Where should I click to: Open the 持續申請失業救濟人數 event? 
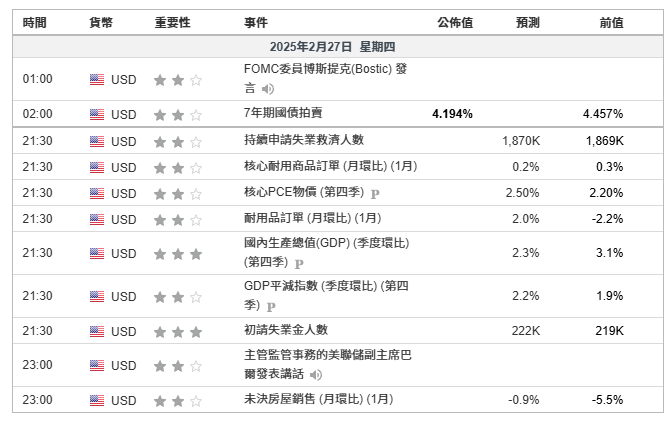303,140
